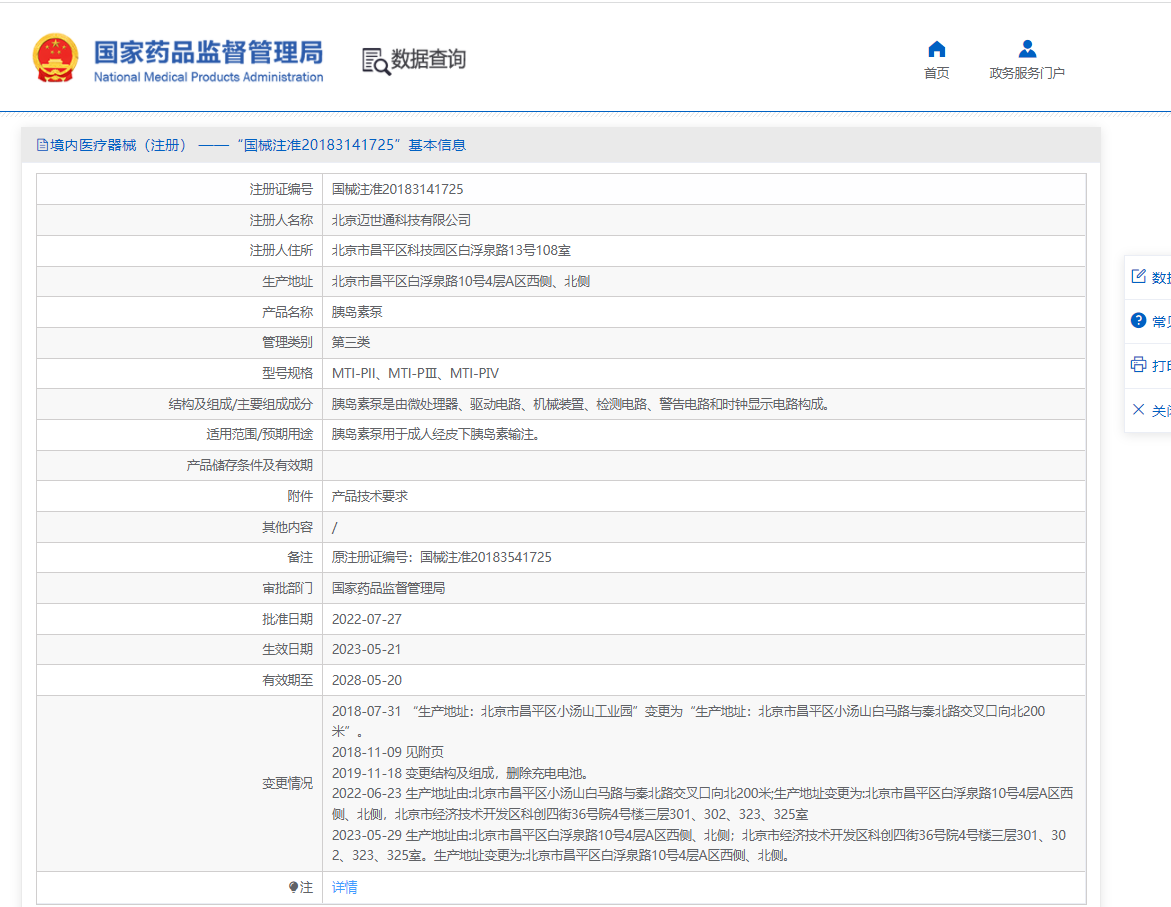Click the 打印 printer icon in sidebar
1171x907 pixels.
click(x=1139, y=364)
